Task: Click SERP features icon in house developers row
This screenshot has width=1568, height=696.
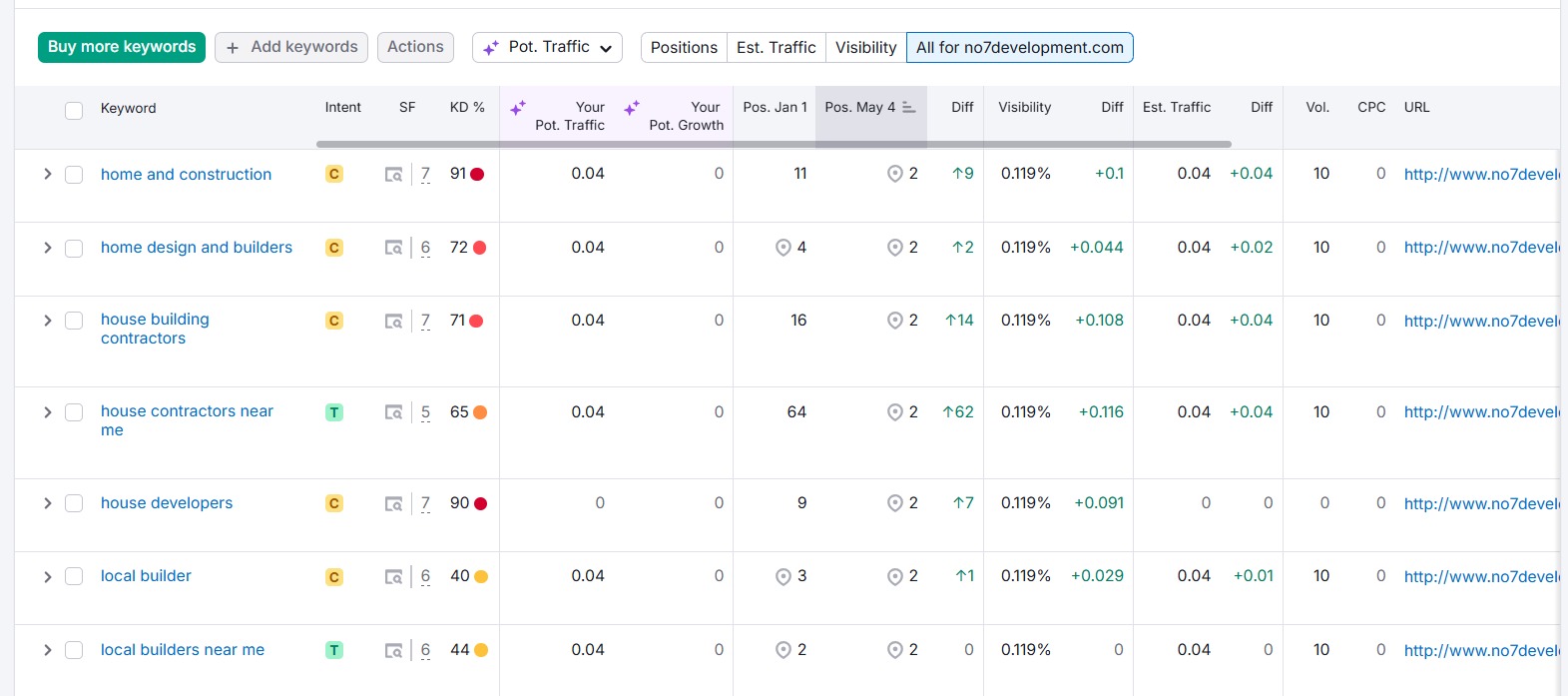Action: coord(394,504)
